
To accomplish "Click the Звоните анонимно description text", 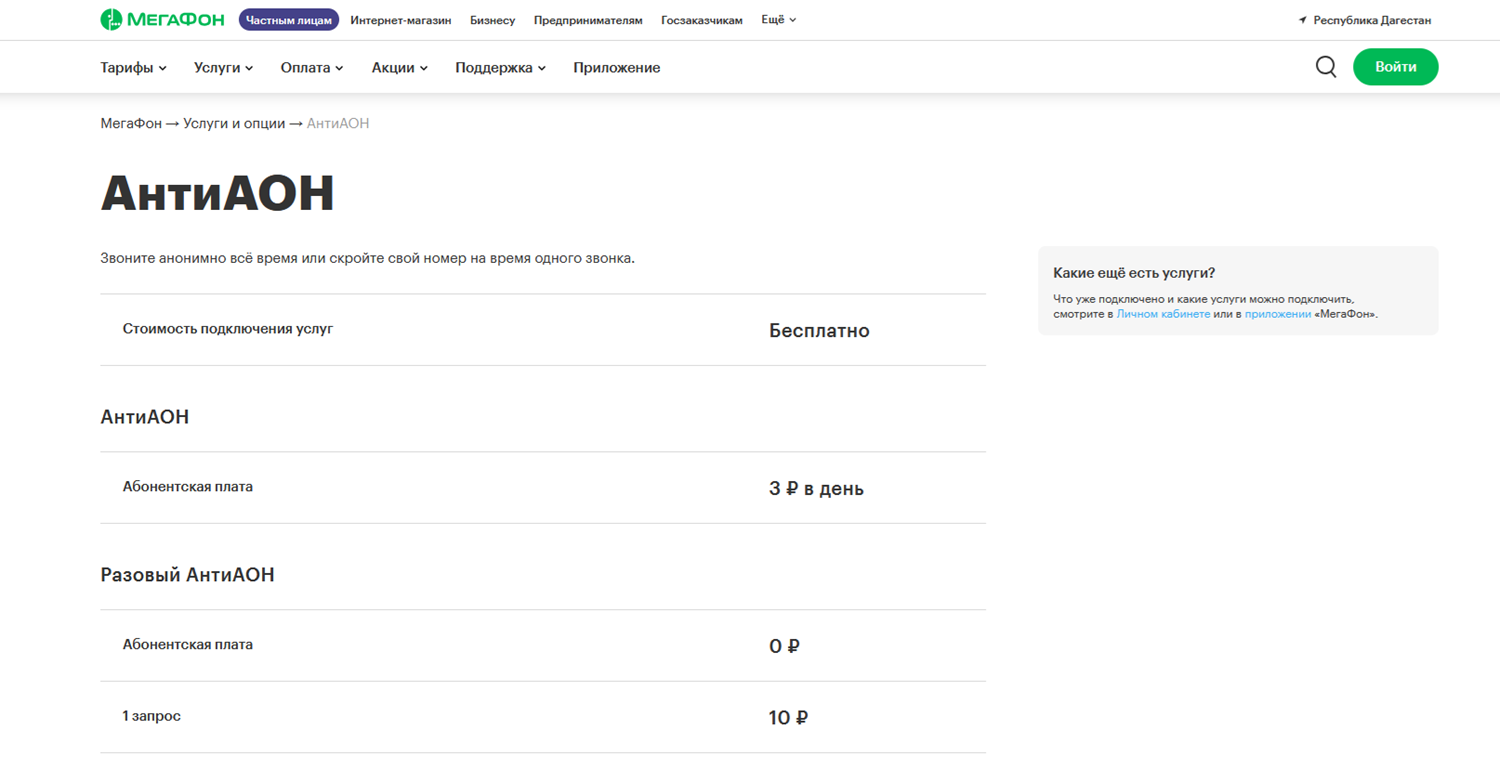I will (367, 258).
